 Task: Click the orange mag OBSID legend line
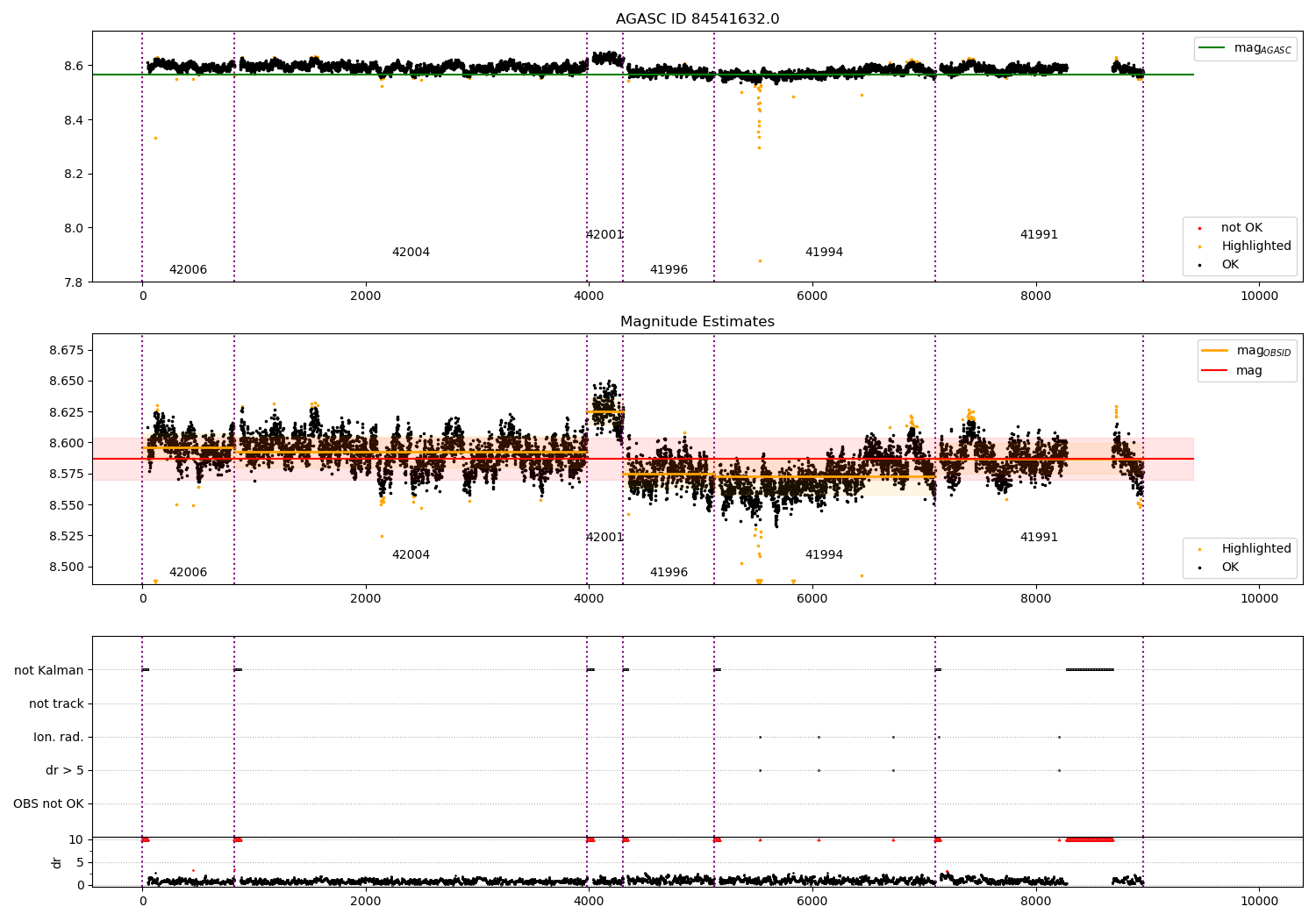[1215, 350]
